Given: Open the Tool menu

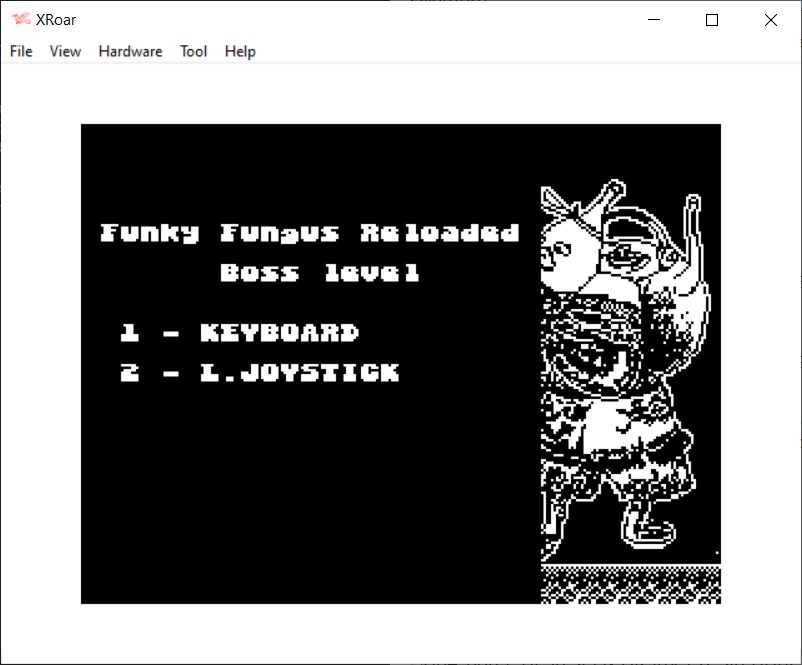Looking at the screenshot, I should point(193,51).
